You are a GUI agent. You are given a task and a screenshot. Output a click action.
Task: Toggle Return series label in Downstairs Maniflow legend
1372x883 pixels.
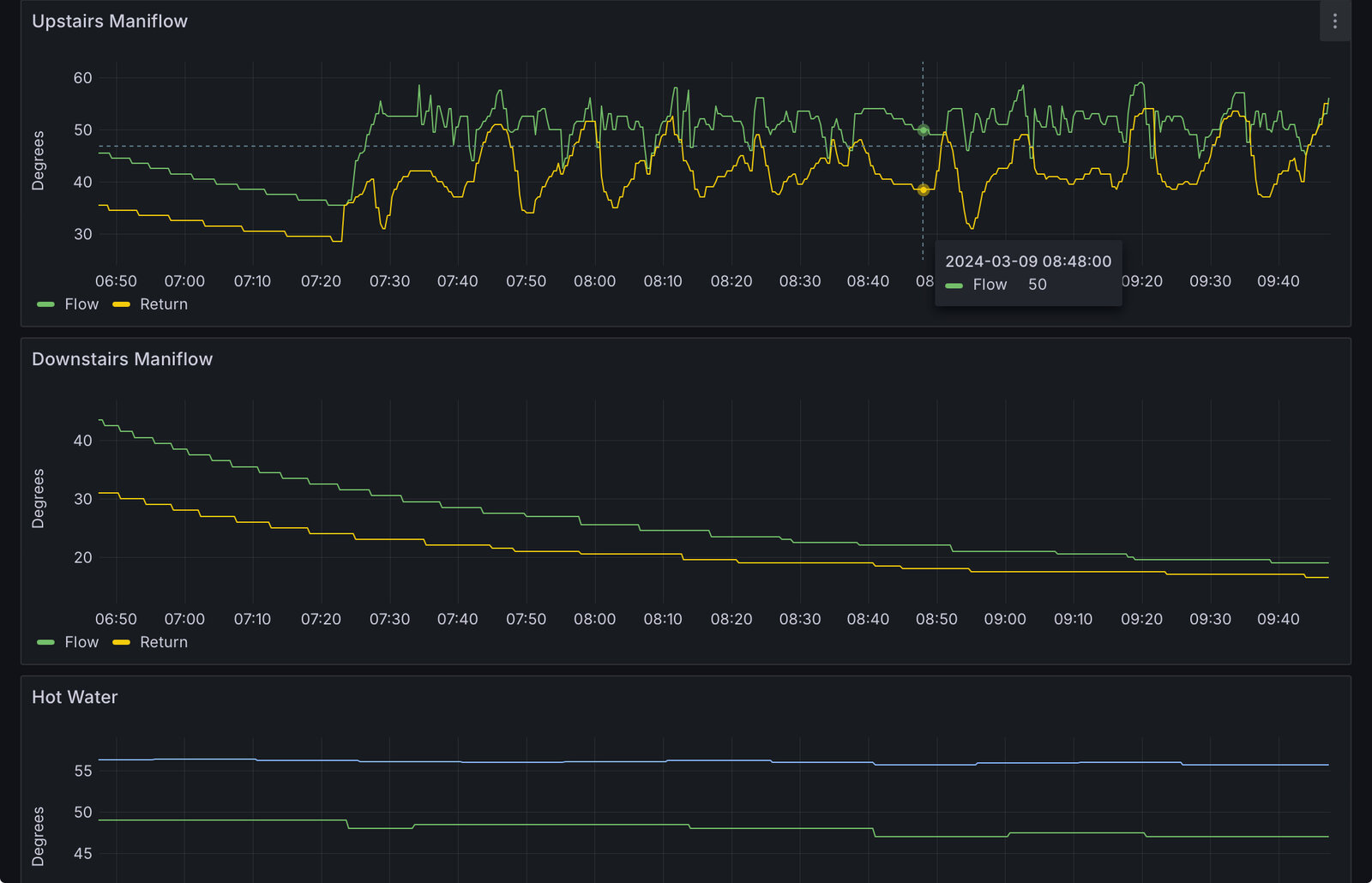pyautogui.click(x=164, y=642)
